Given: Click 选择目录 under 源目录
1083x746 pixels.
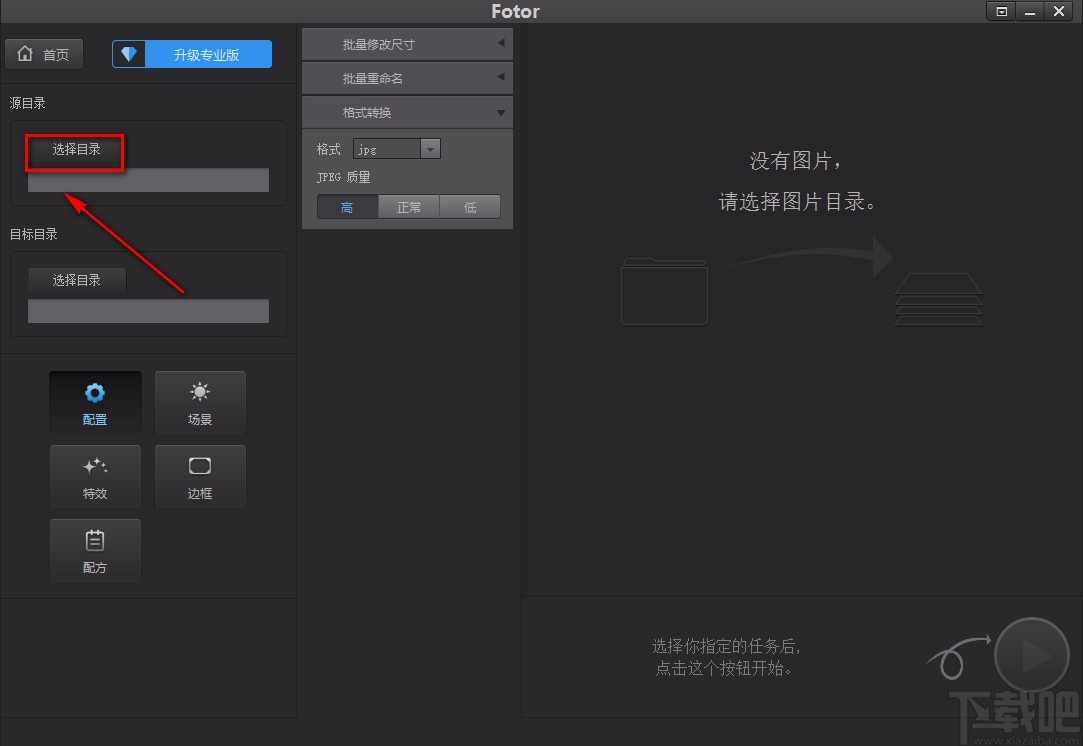Looking at the screenshot, I should coord(74,149).
